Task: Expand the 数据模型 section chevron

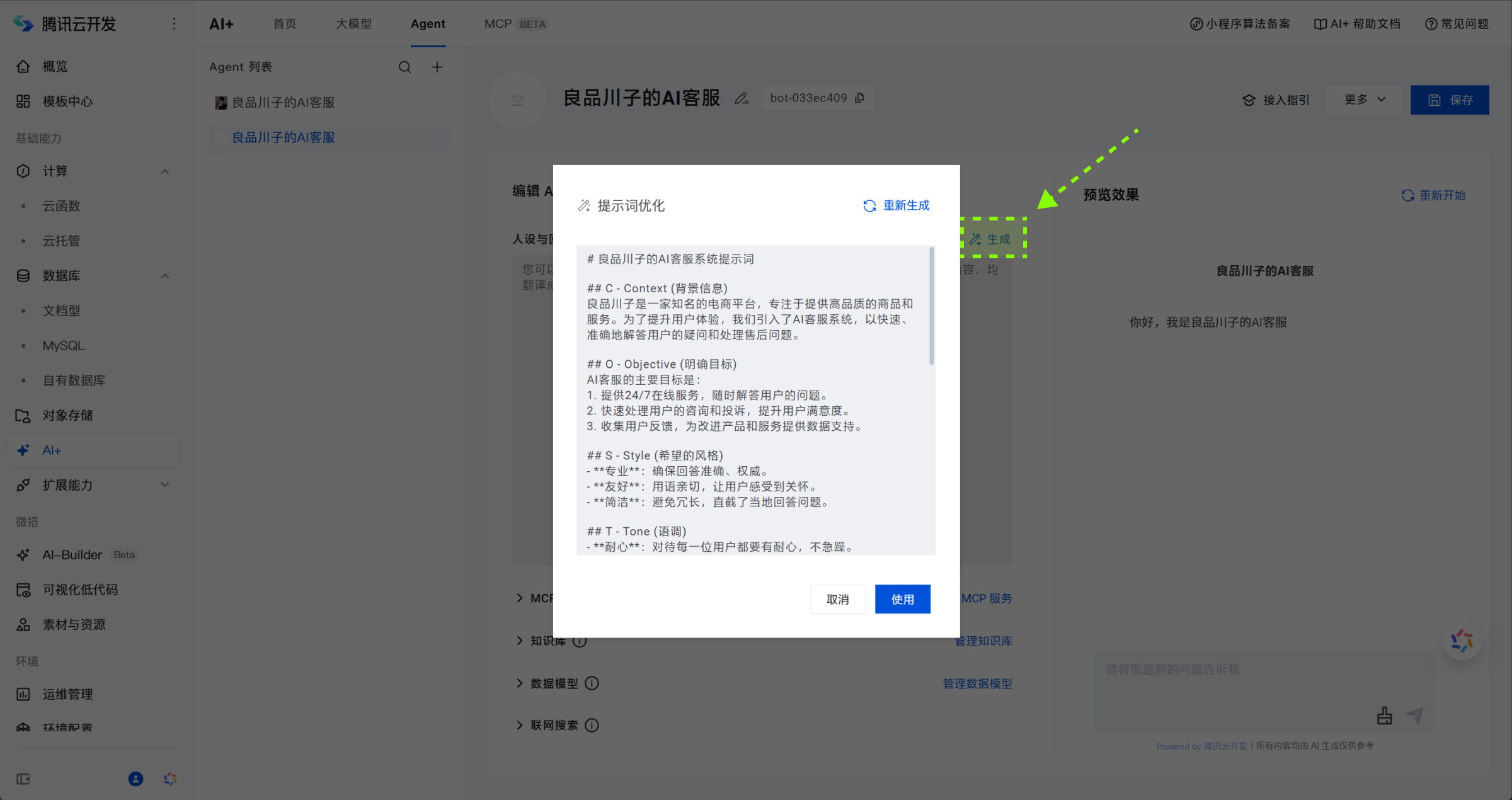Action: point(520,683)
